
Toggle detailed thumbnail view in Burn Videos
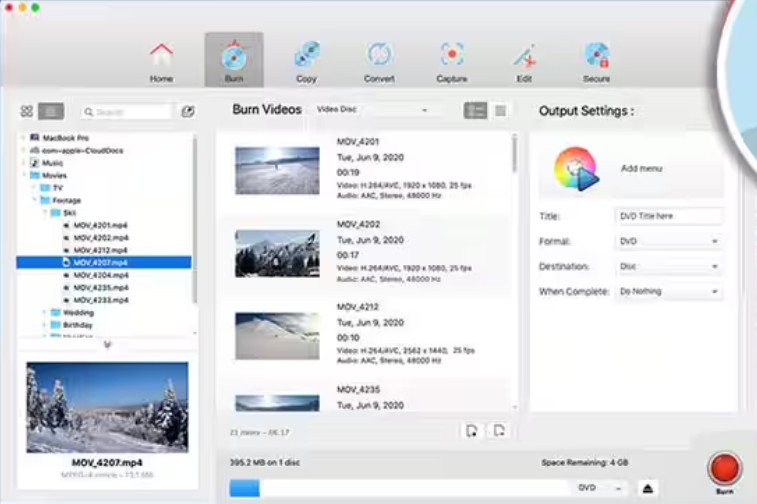(475, 111)
